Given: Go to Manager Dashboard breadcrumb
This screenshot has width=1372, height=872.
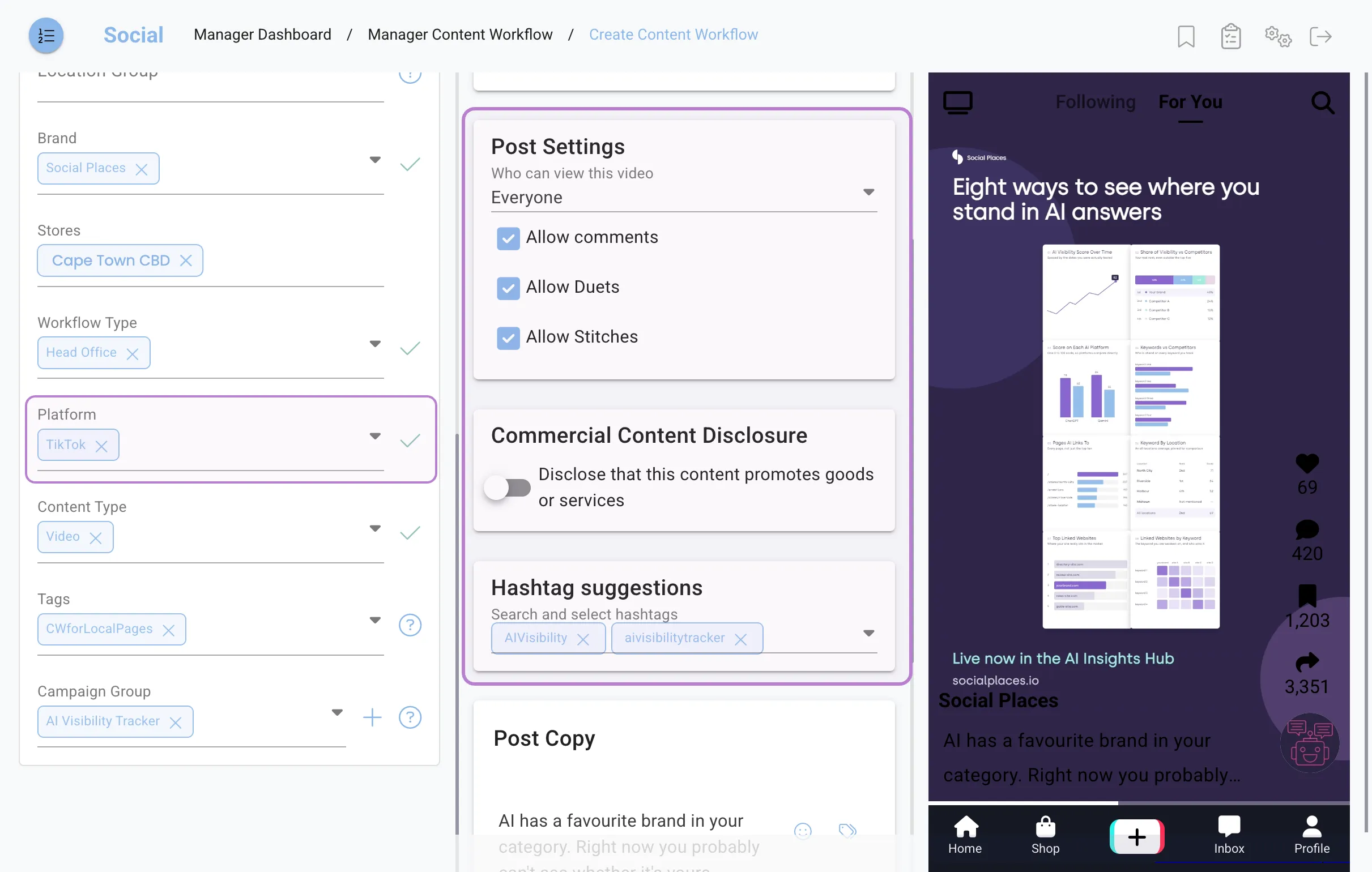Looking at the screenshot, I should pyautogui.click(x=262, y=35).
